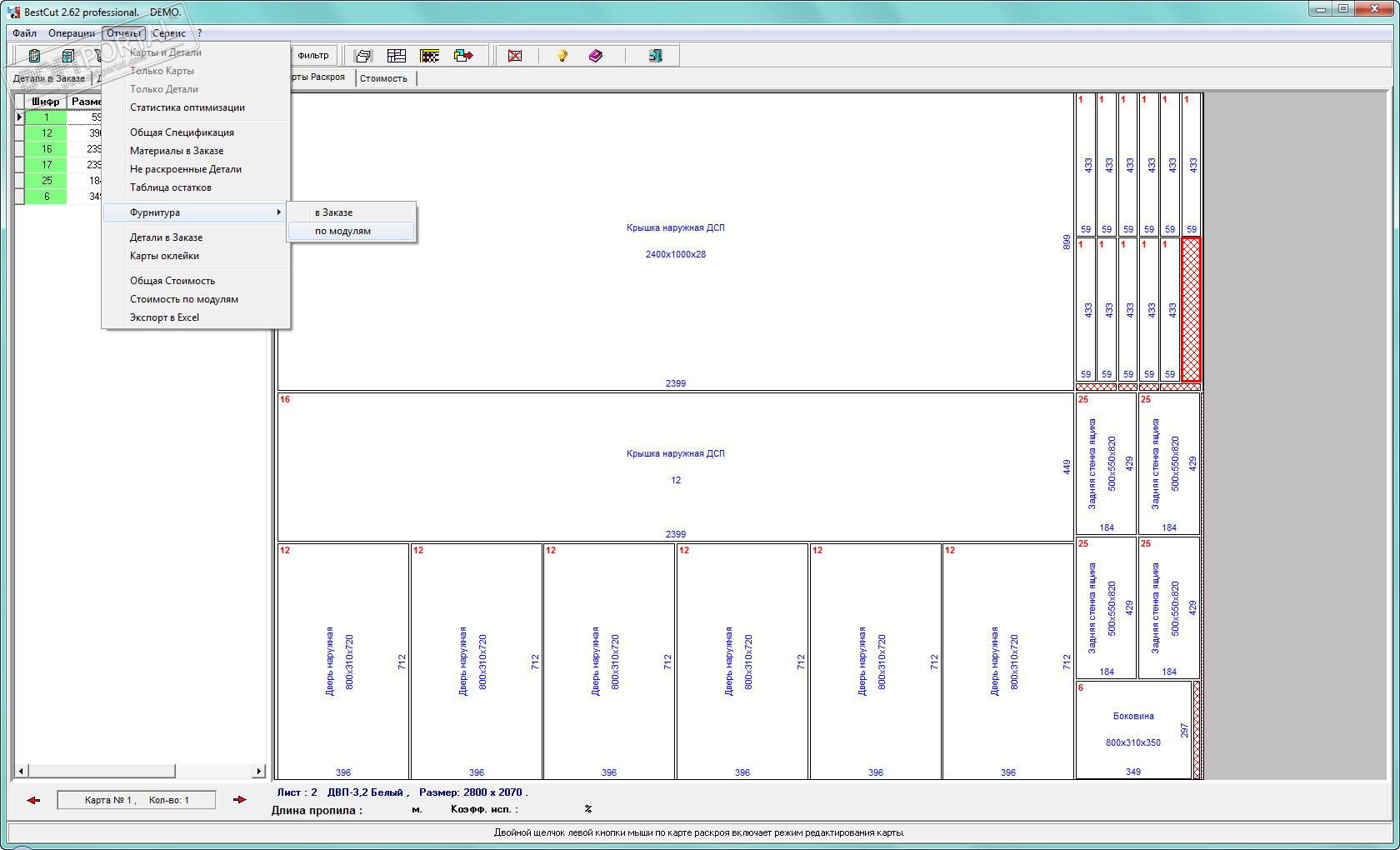Viewport: 1400px width, 850px height.
Task: Click the 'Карта № 1, Кол-во: 1' field
Action: (x=136, y=800)
